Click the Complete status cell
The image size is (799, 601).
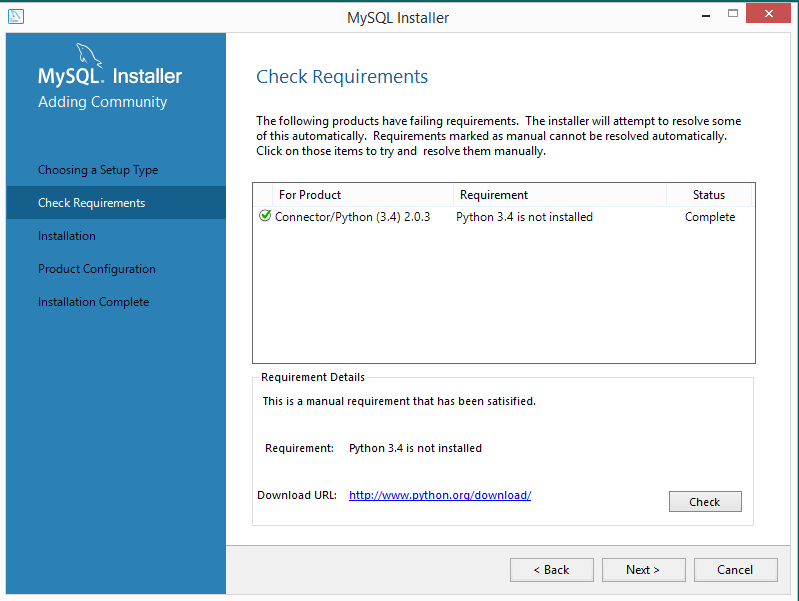point(710,217)
